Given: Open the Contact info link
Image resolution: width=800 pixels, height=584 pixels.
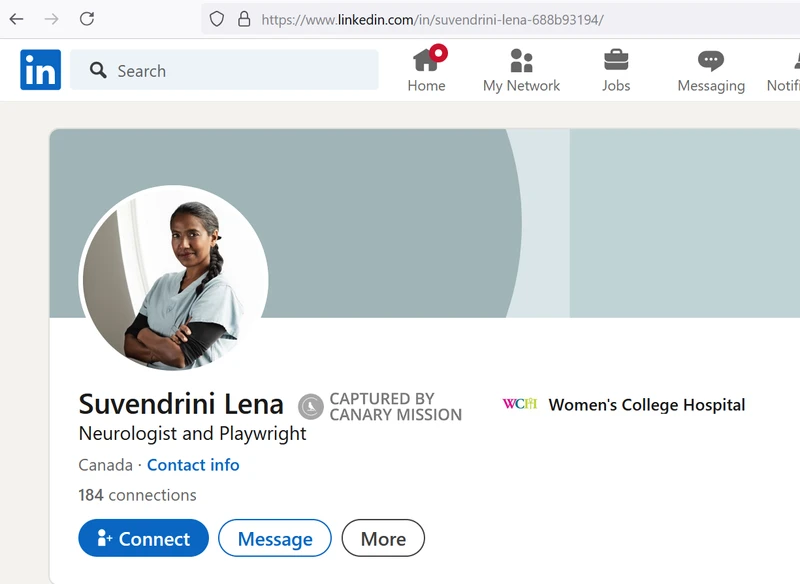Looking at the screenshot, I should [x=193, y=465].
